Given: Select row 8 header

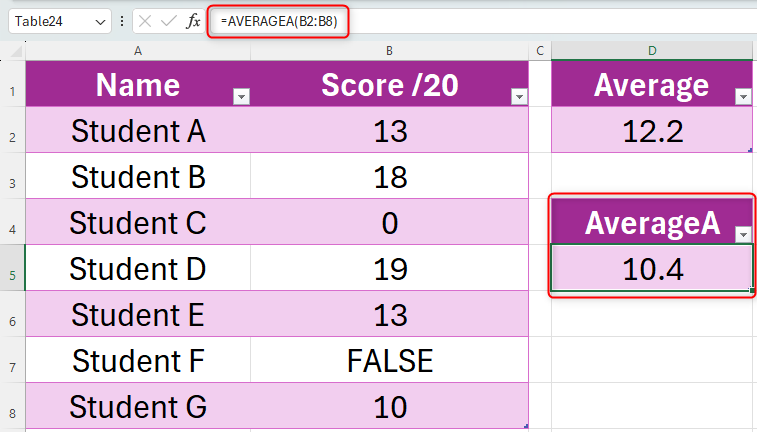Looking at the screenshot, I should (13, 405).
